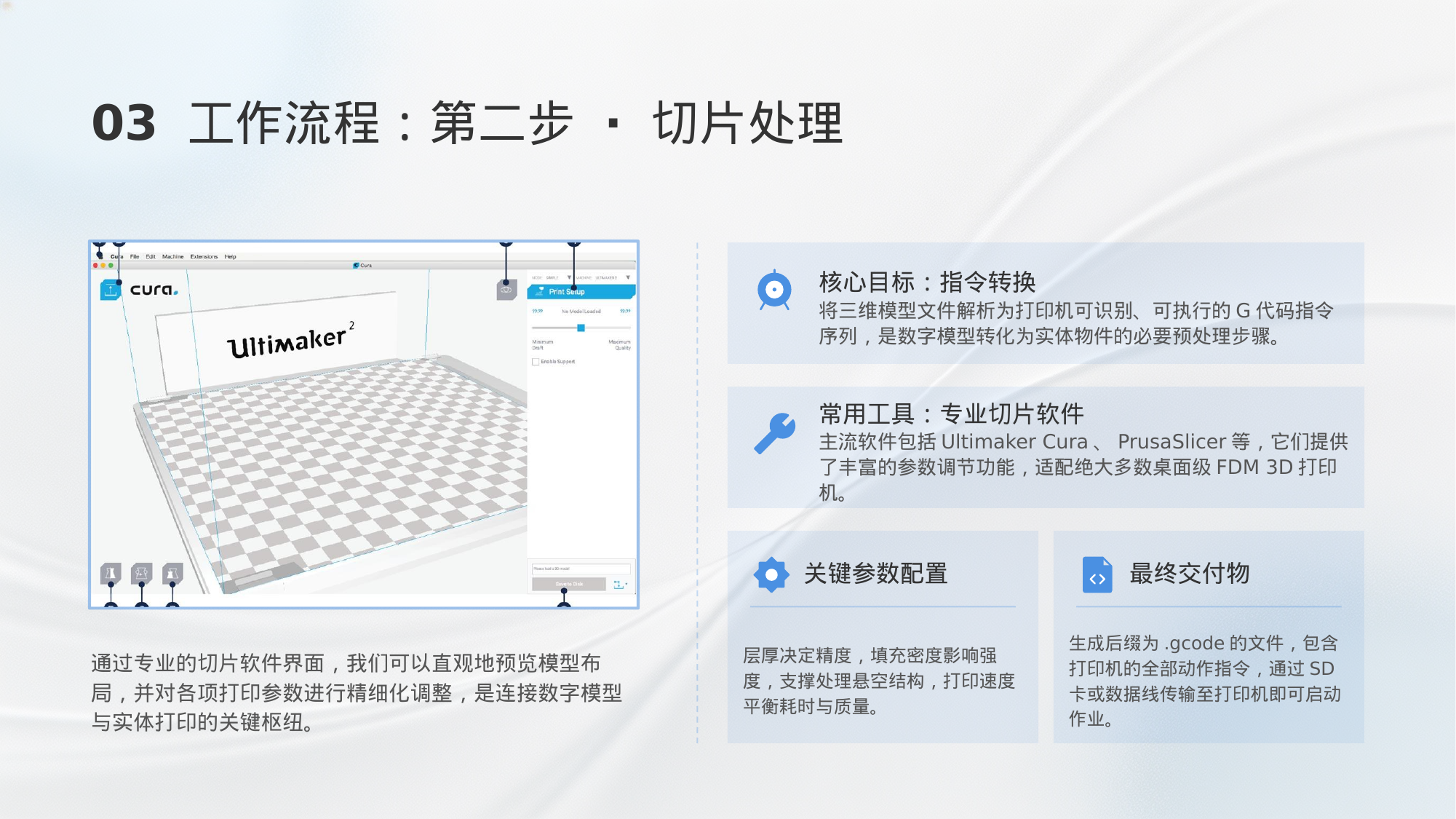This screenshot has width=1456, height=819.
Task: Click the job name input field
Action: click(581, 569)
